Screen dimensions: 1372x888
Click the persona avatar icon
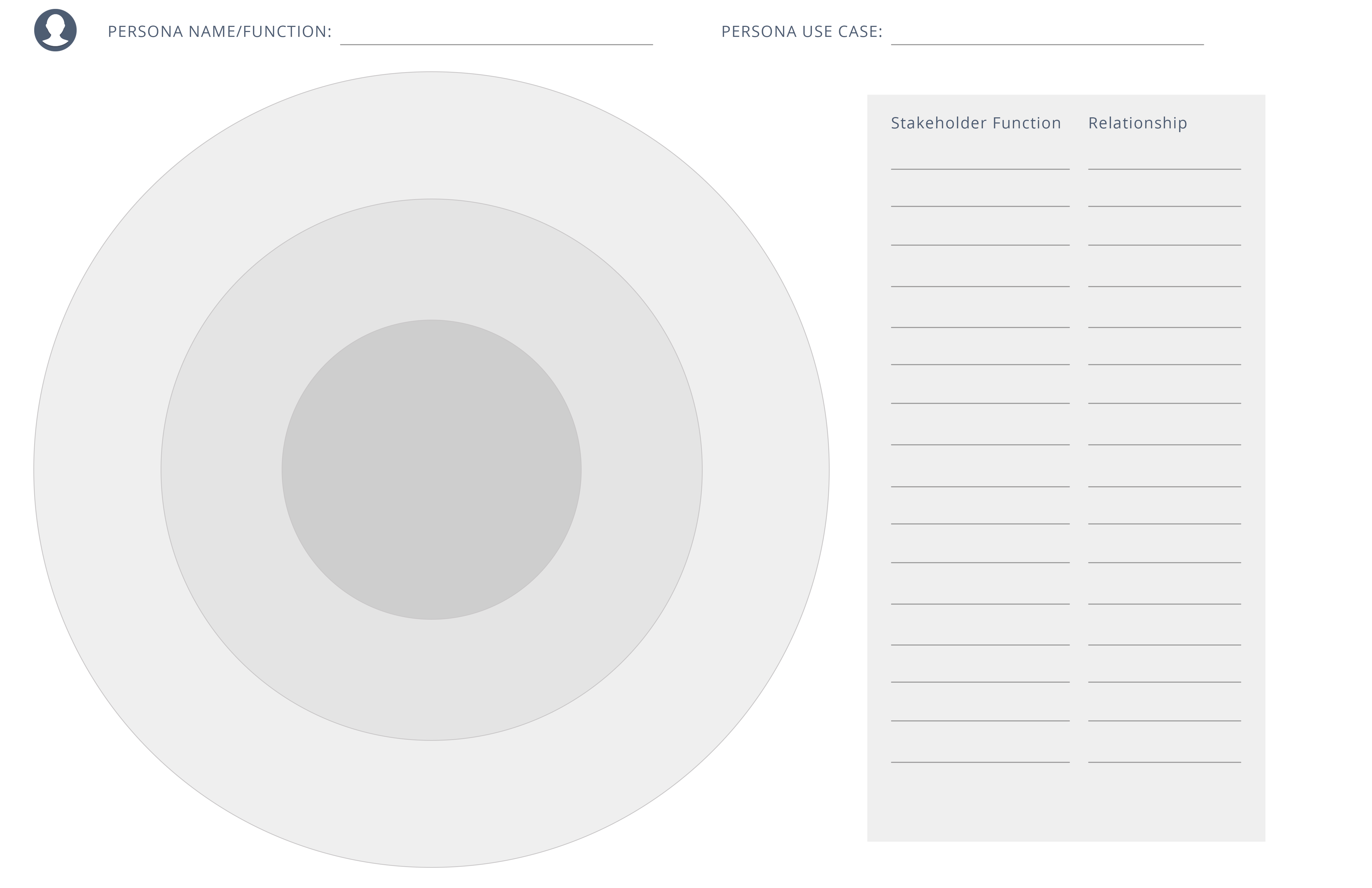[55, 30]
